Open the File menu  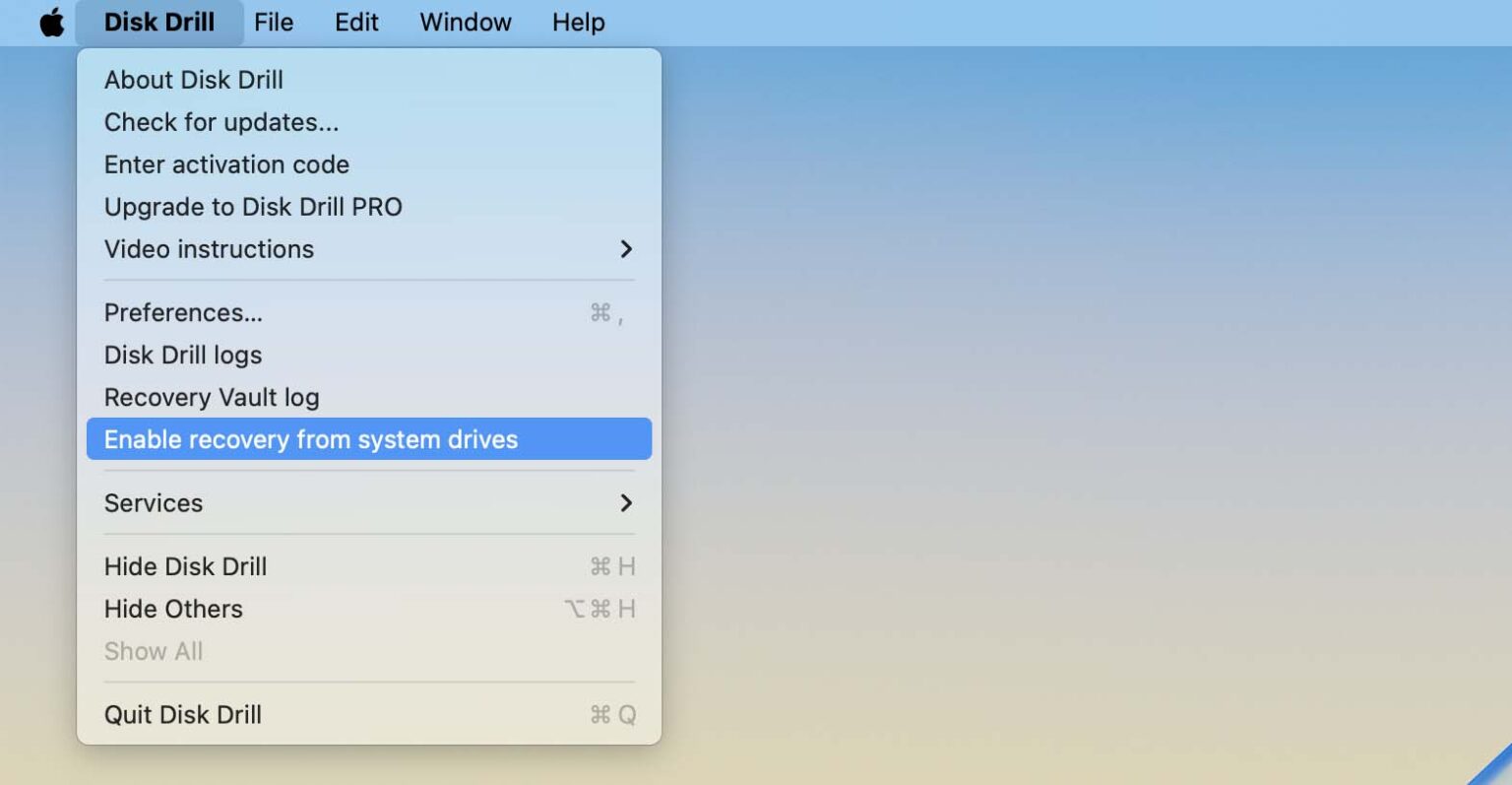pos(273,22)
